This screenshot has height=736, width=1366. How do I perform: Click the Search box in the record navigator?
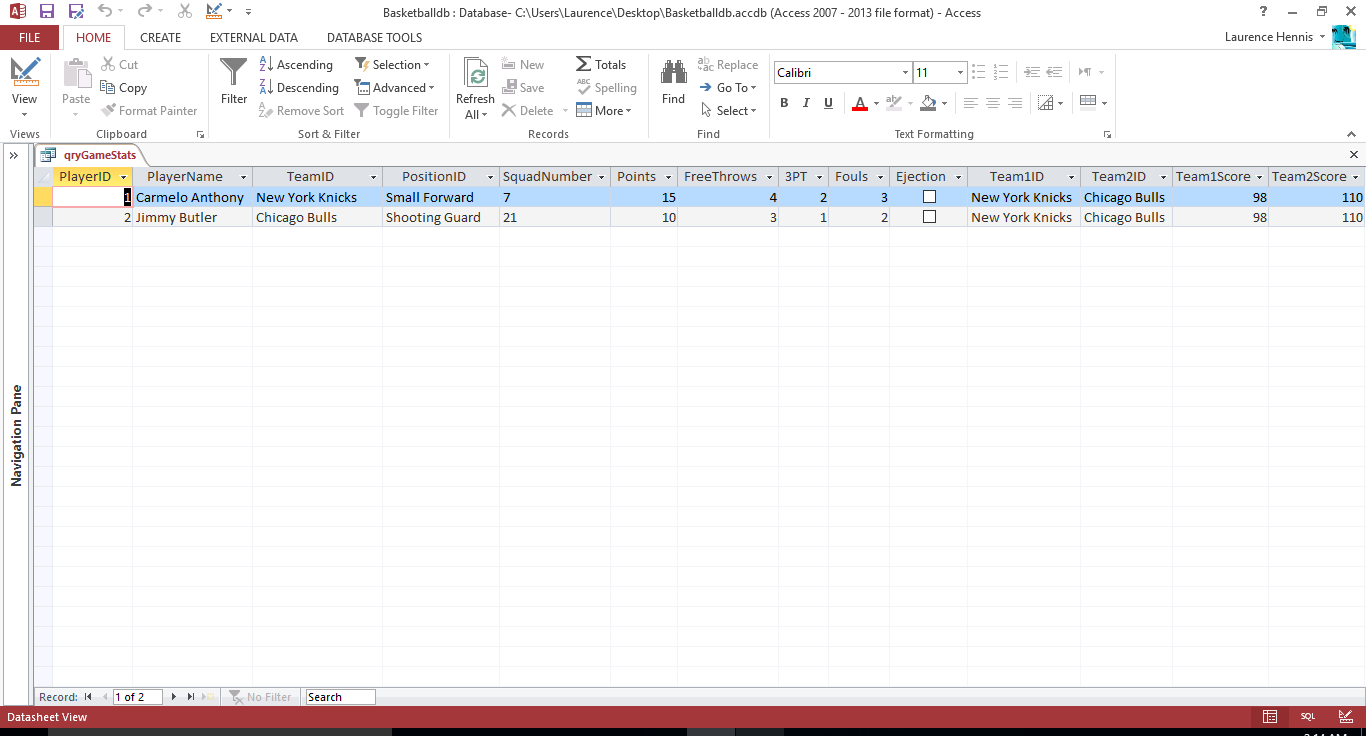(341, 697)
